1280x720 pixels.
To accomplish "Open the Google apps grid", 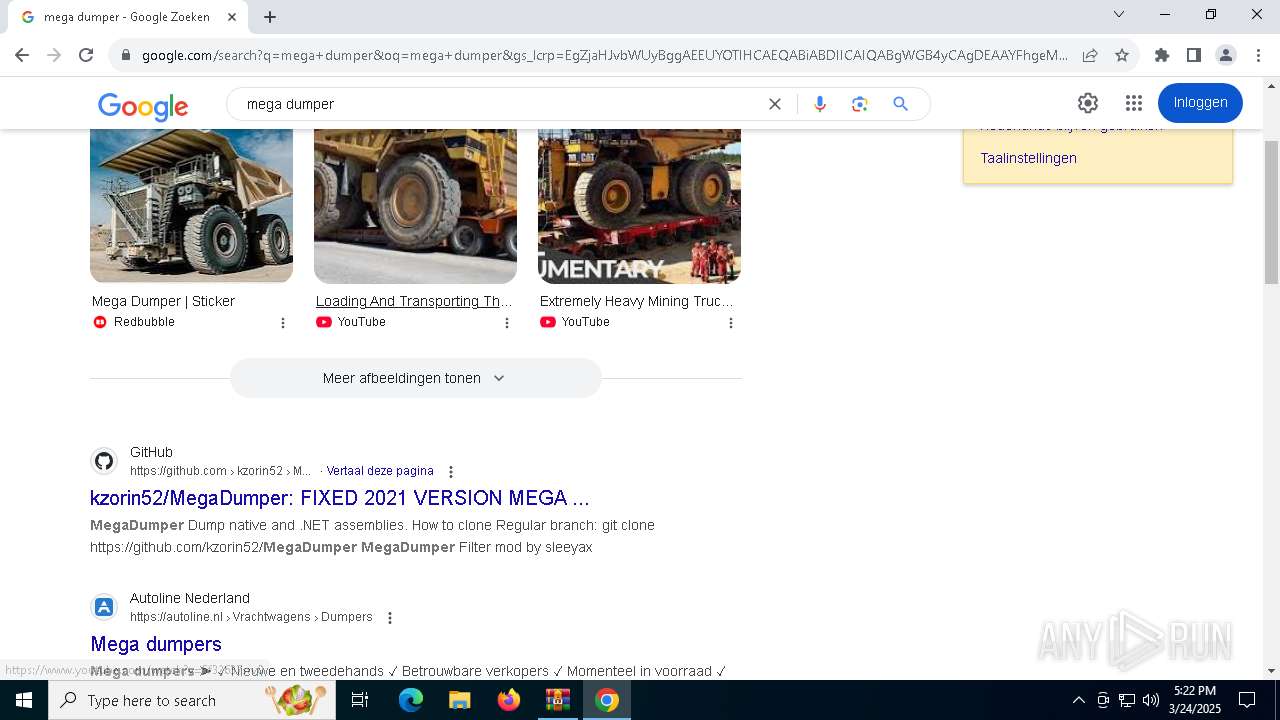I will [1133, 103].
